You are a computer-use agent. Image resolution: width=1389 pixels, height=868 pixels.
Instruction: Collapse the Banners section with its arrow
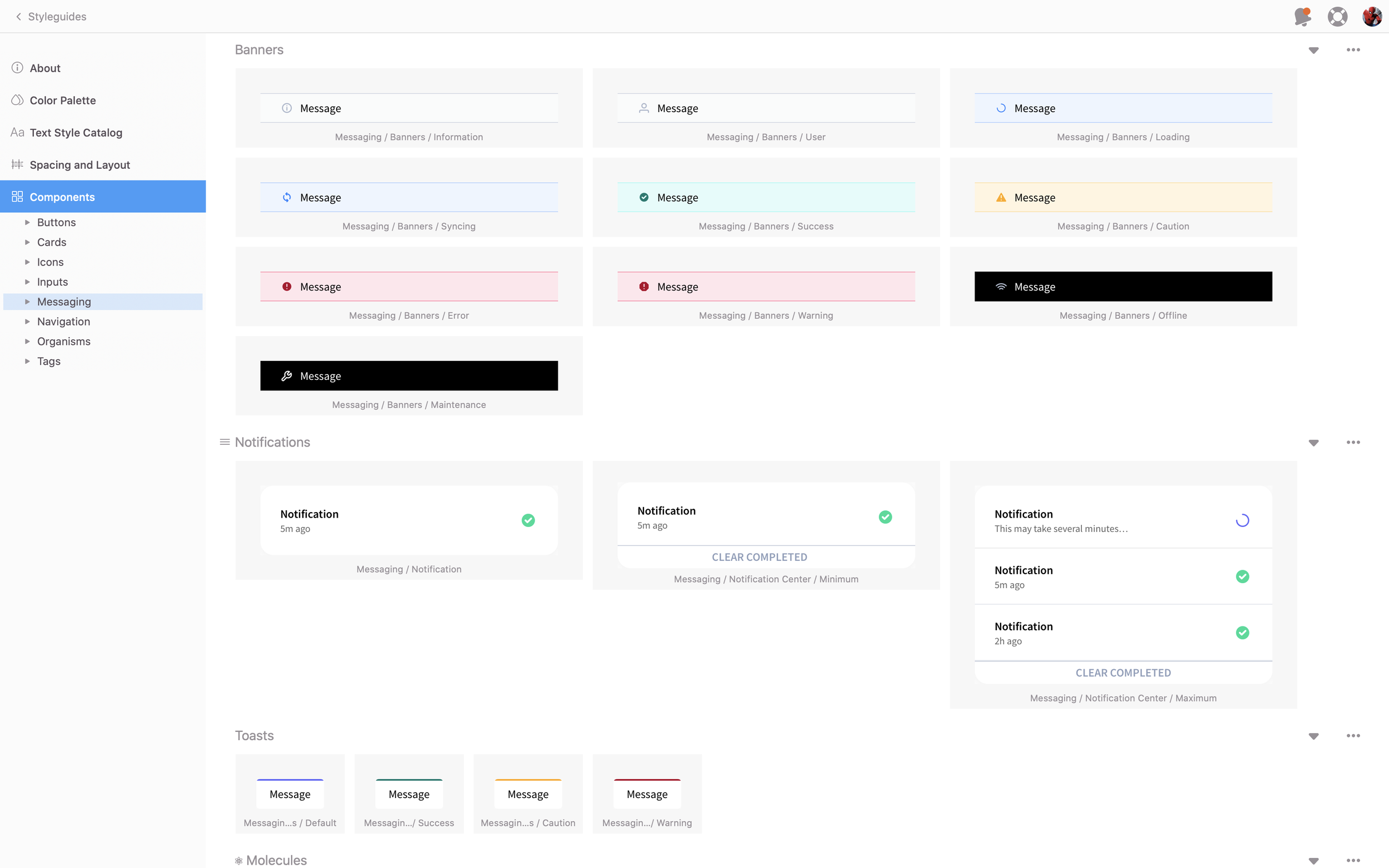point(1313,51)
